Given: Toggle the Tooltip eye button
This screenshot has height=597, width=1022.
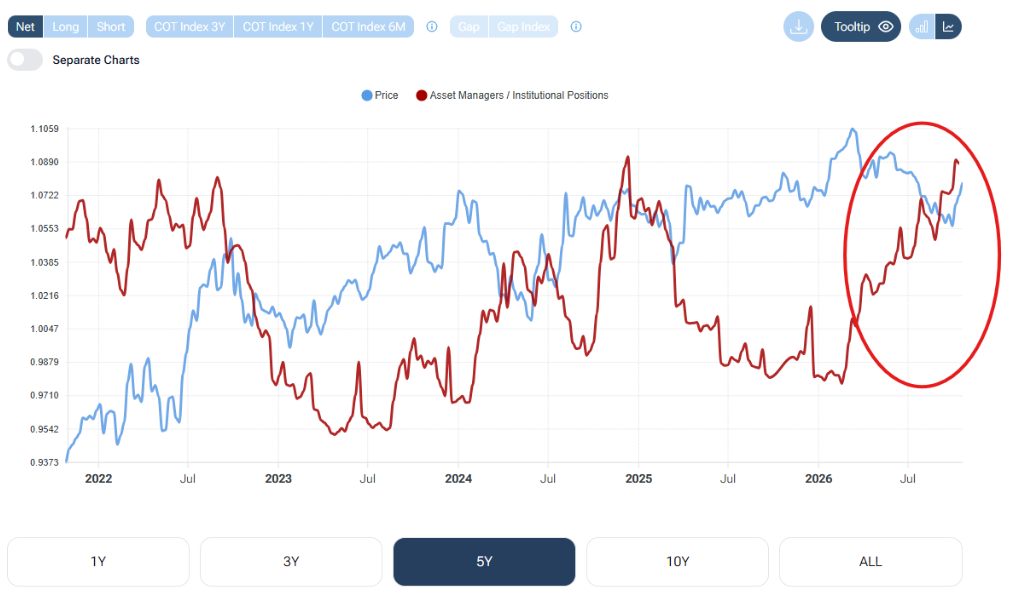Looking at the screenshot, I should click(861, 27).
